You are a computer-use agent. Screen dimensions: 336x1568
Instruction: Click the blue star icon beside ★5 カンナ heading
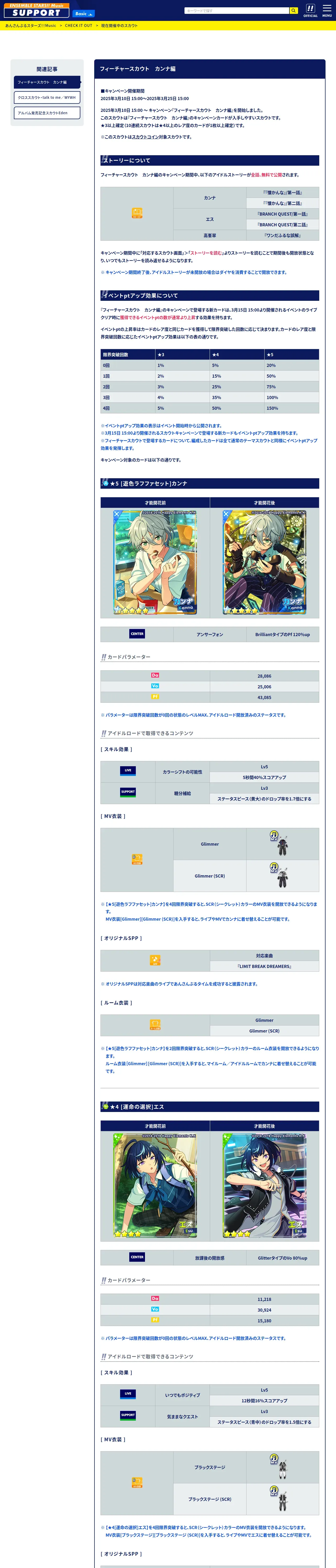[x=105, y=483]
